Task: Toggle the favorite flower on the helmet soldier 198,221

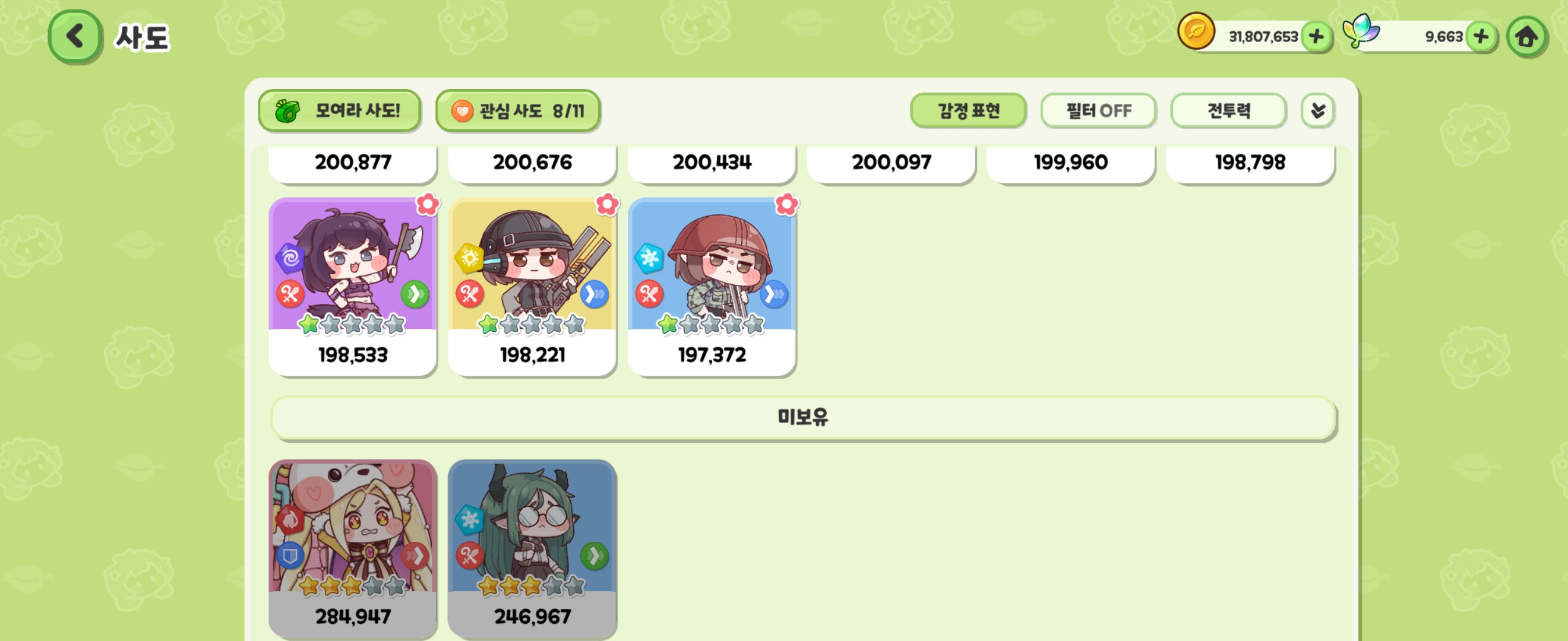Action: pyautogui.click(x=607, y=204)
